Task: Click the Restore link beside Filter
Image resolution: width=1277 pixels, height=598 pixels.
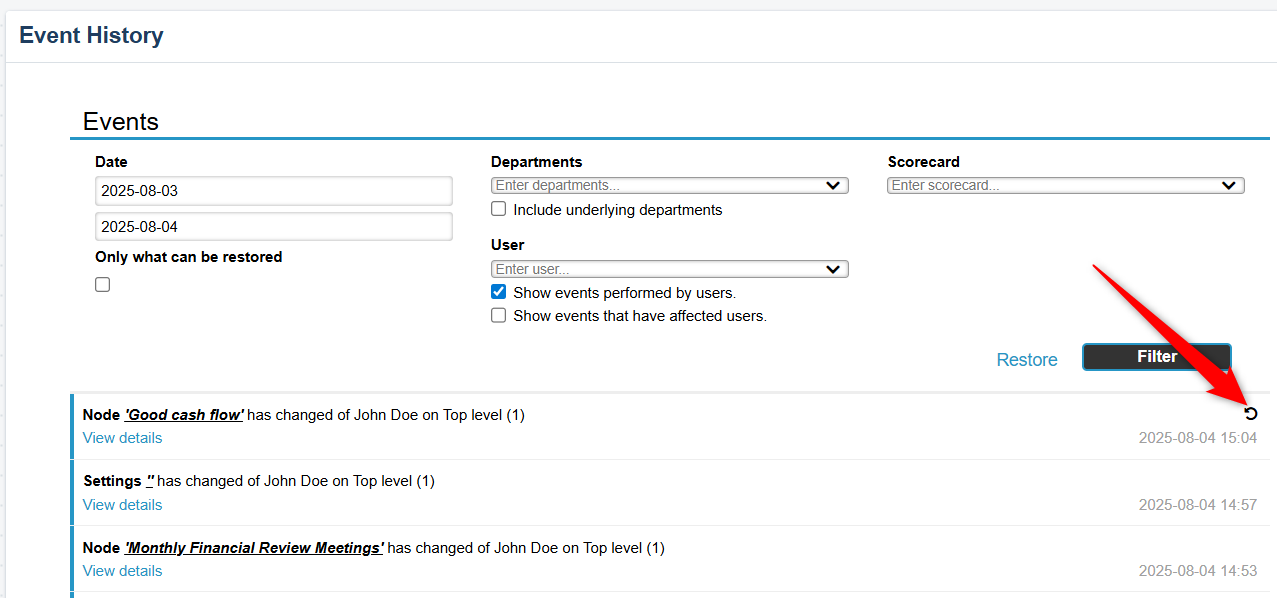Action: click(1027, 360)
